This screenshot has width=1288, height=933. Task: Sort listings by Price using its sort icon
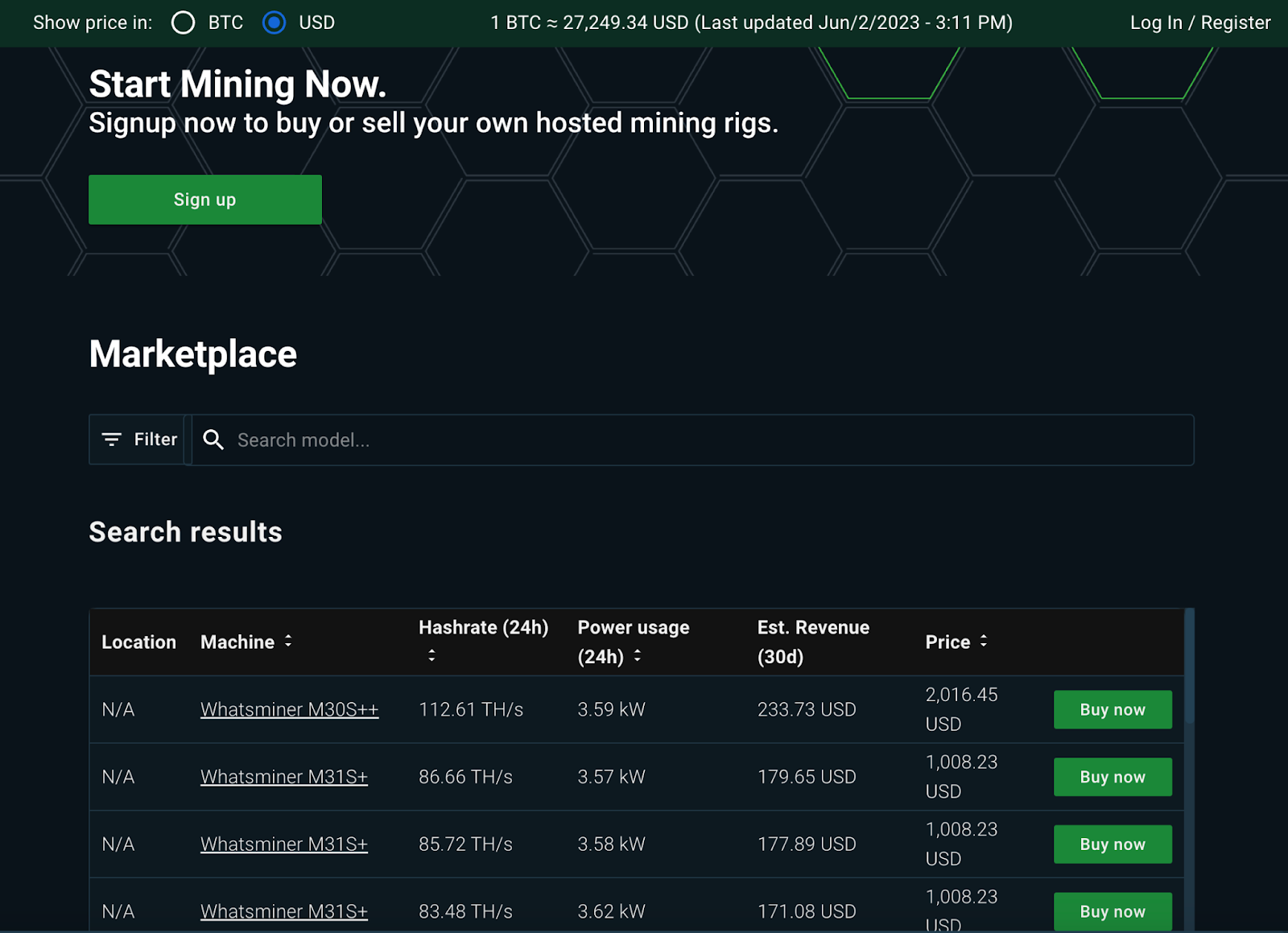coord(984,642)
